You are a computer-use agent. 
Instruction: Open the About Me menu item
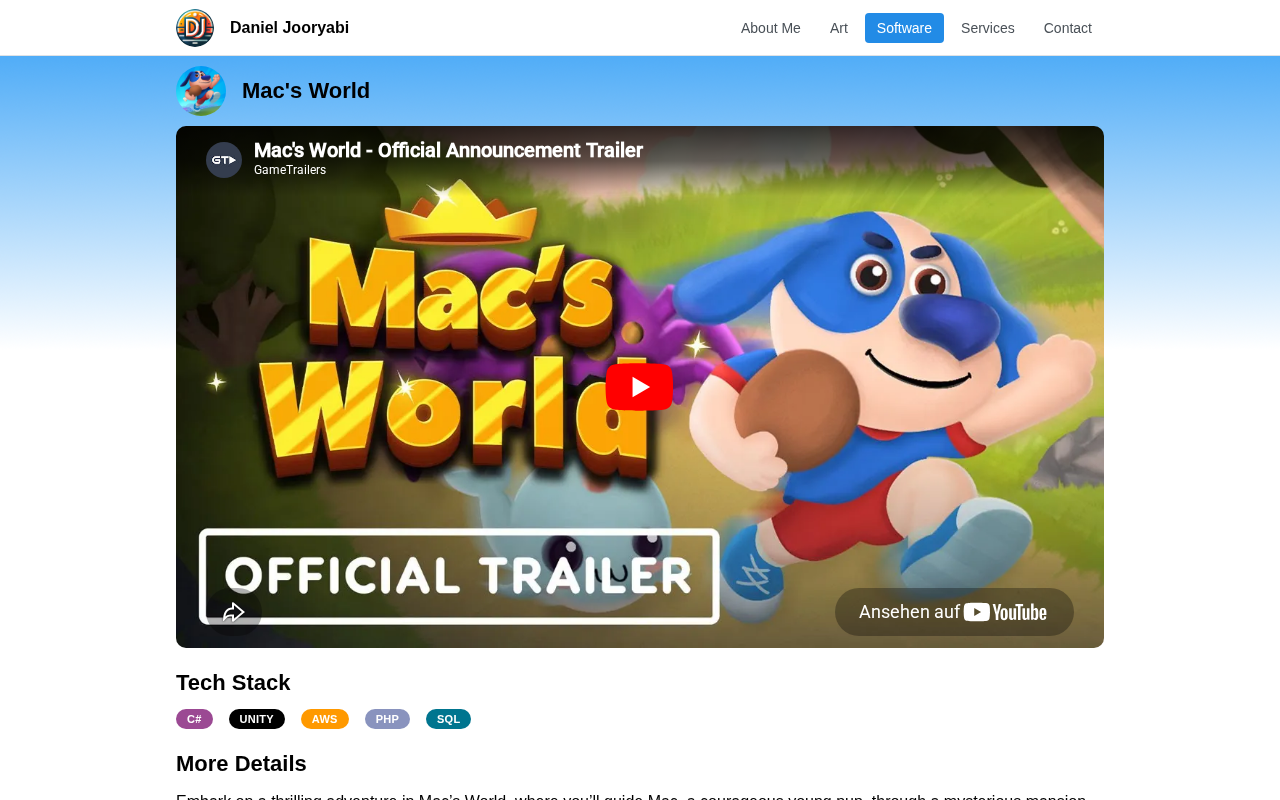[x=771, y=28]
